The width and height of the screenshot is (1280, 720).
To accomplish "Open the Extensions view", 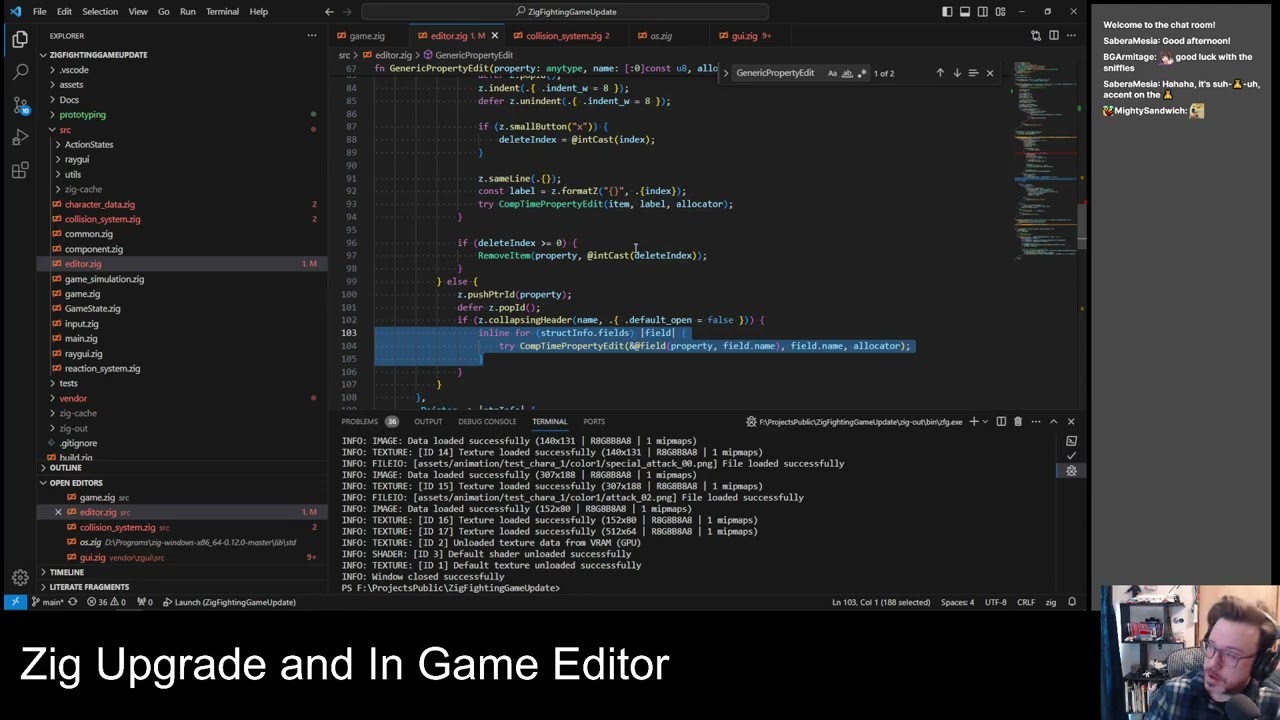I will [x=20, y=171].
